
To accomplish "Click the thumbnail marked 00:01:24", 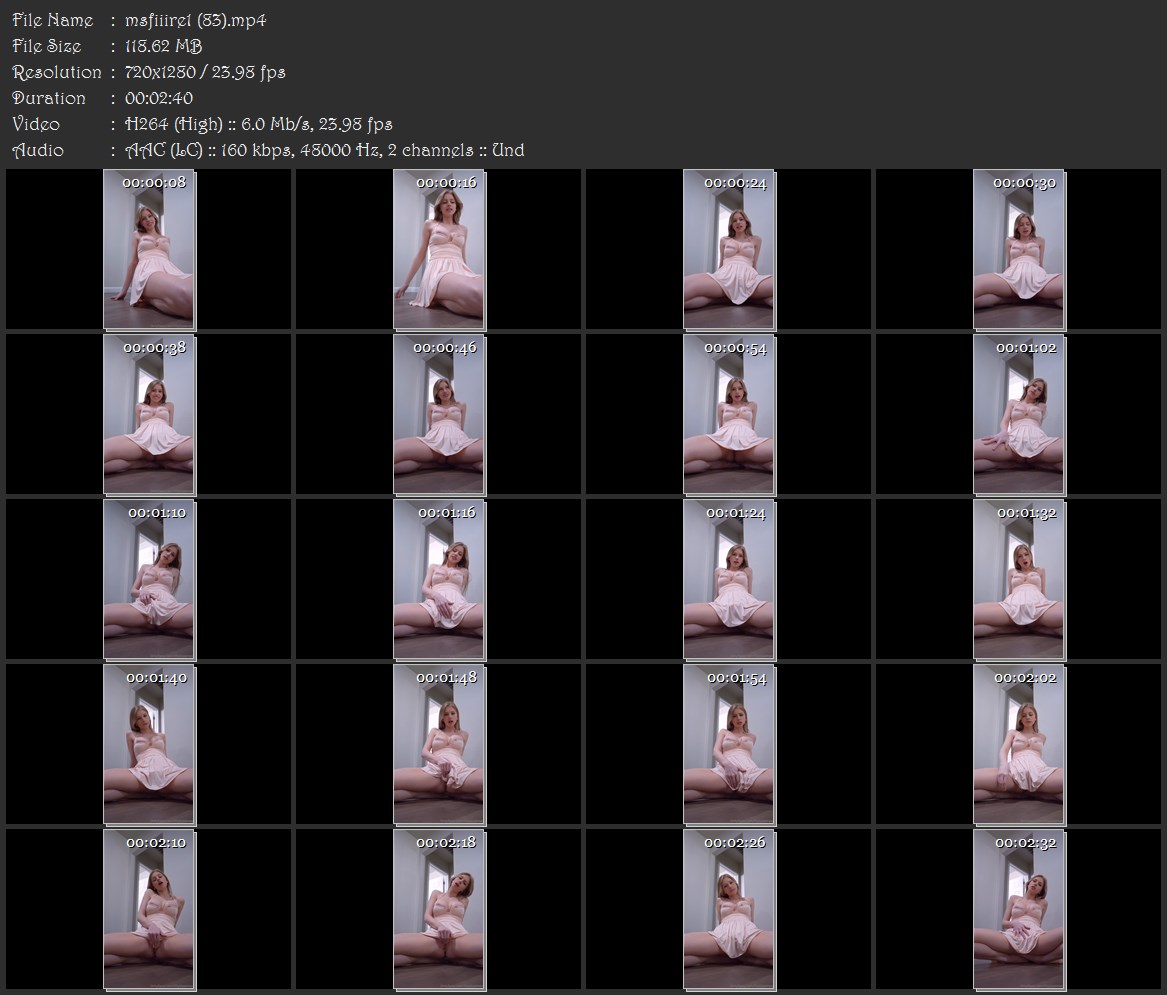I will click(x=729, y=580).
